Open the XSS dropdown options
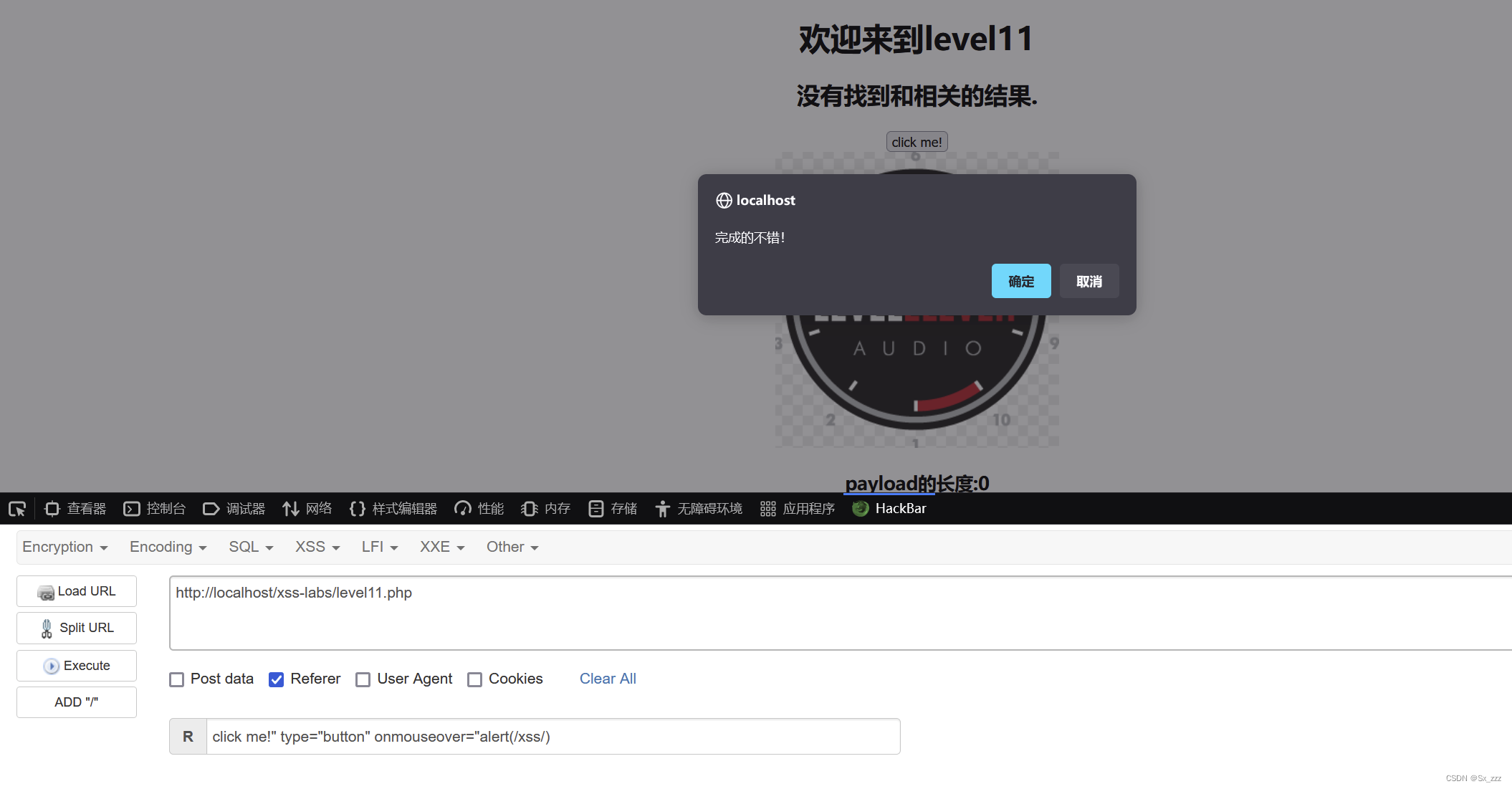 coord(314,547)
